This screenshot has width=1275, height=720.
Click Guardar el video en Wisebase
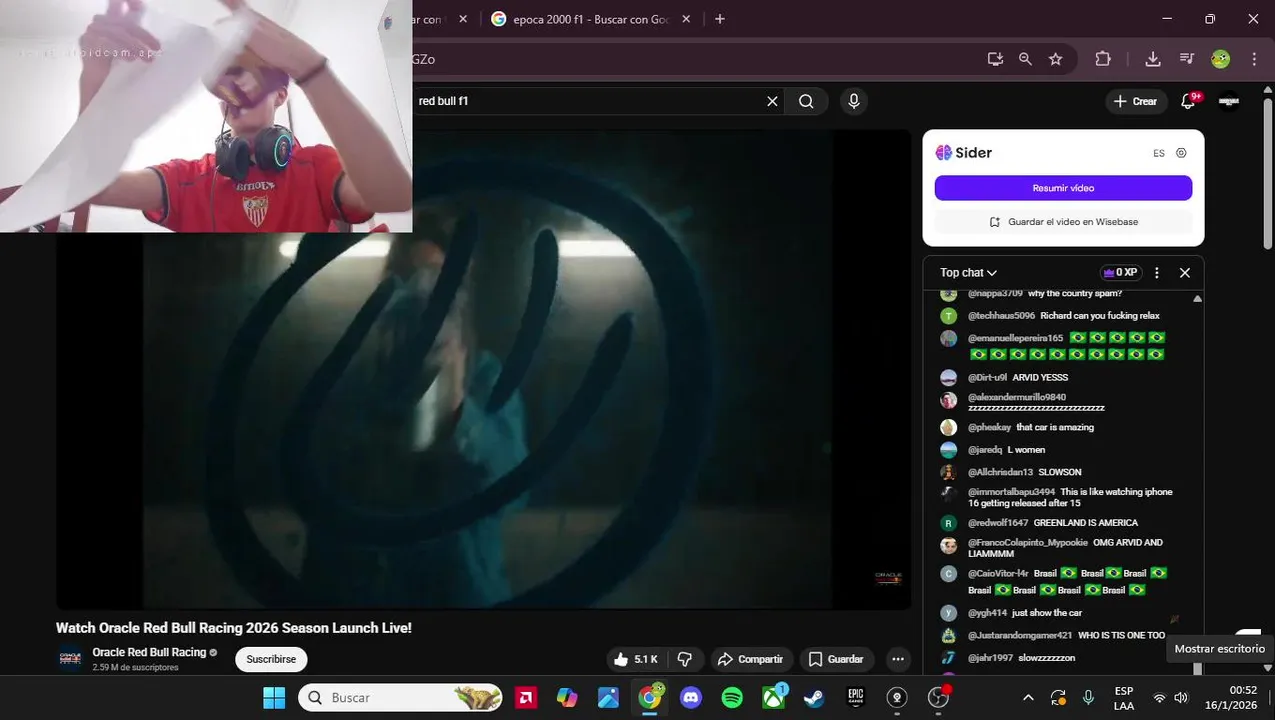coord(1063,222)
